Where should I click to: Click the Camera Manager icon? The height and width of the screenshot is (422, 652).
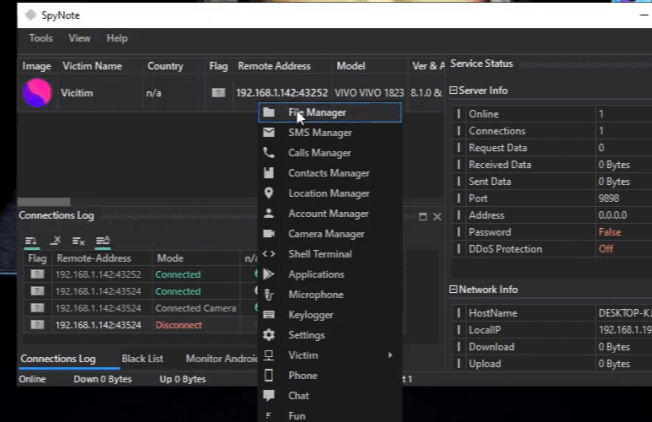[x=268, y=234]
